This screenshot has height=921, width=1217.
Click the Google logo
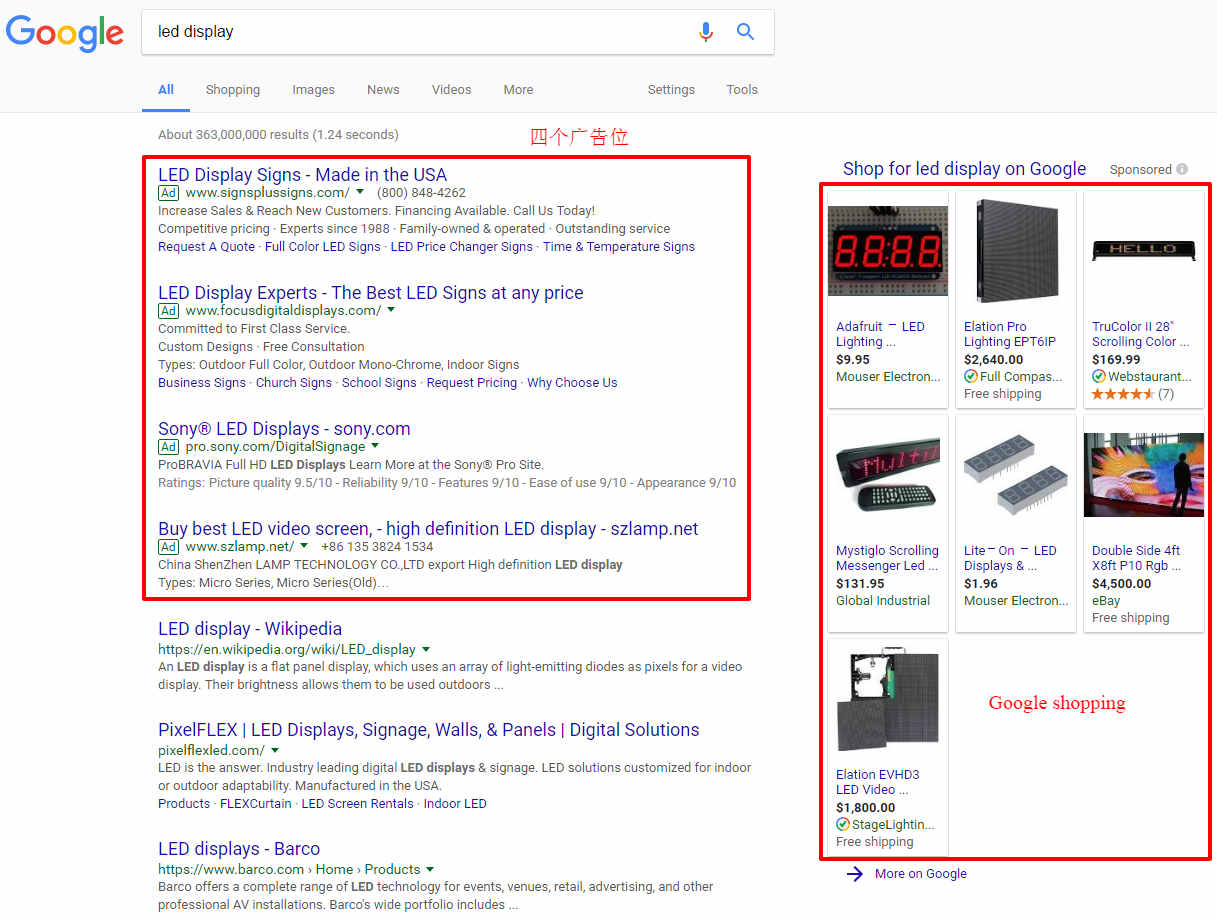tap(65, 33)
